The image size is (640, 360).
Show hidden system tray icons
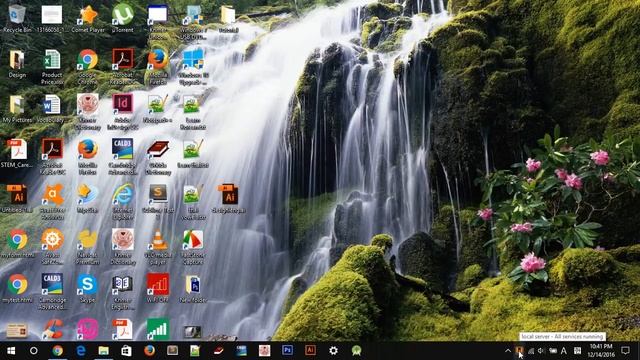pyautogui.click(x=508, y=351)
